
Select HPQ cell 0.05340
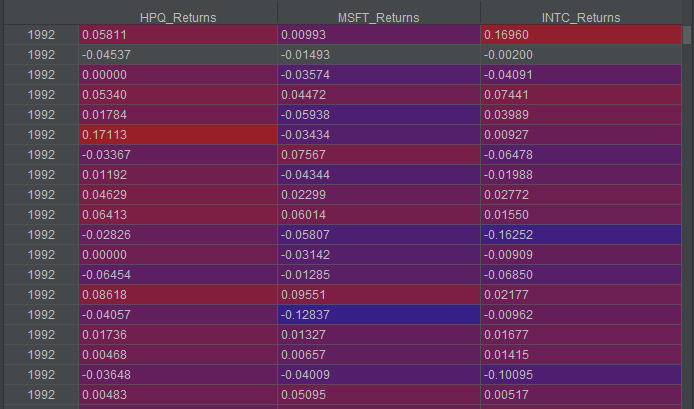pos(178,95)
